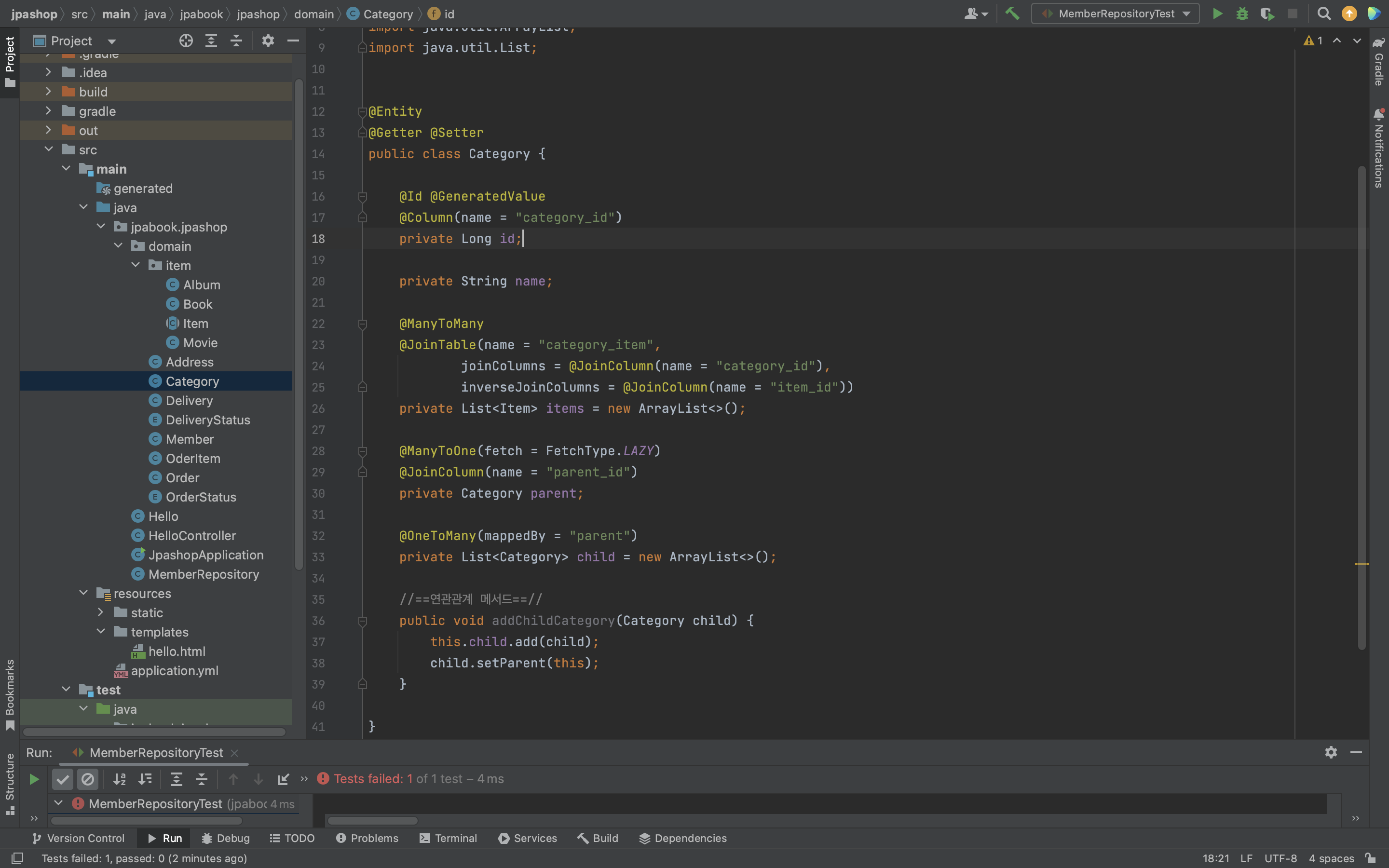Change LF line separator in status bar
This screenshot has height=868, width=1389.
pos(1246,858)
